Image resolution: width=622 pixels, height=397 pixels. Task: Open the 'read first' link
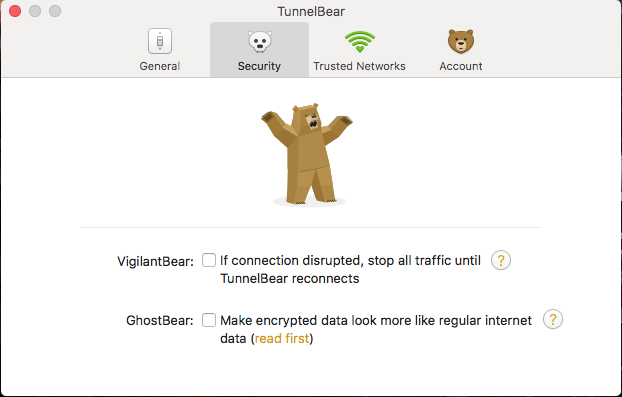tap(282, 338)
